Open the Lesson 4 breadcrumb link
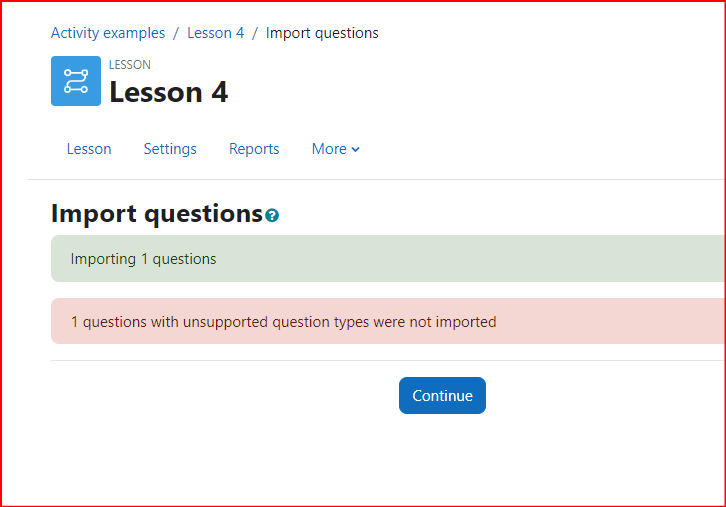 point(215,33)
